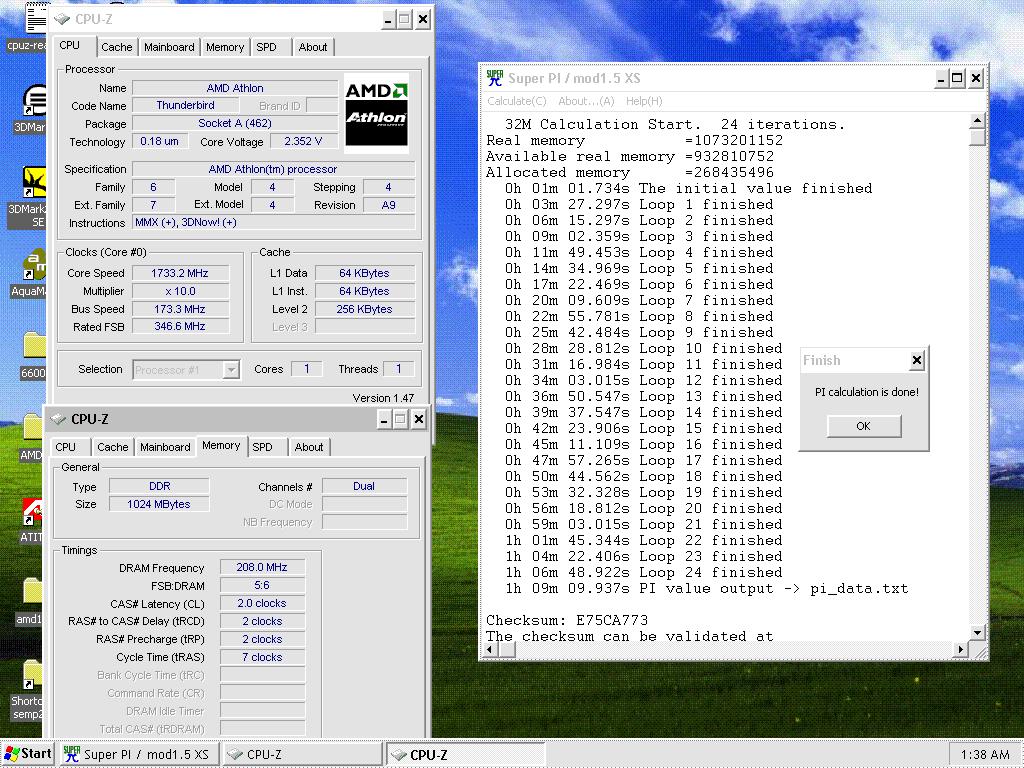Click the FSB:DRAM ratio value 5:6
The width and height of the screenshot is (1024, 768).
262,585
